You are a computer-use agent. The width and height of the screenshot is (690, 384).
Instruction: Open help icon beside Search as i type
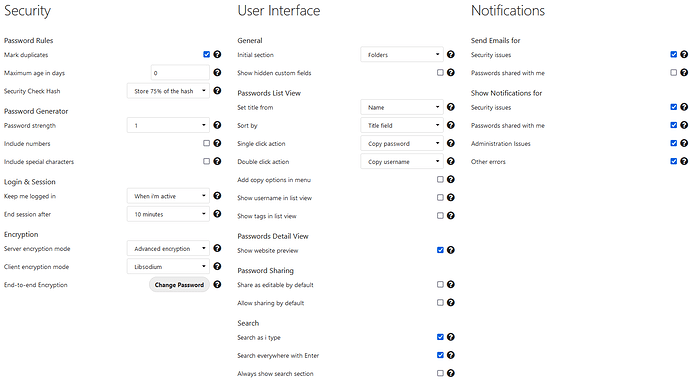[x=451, y=337]
